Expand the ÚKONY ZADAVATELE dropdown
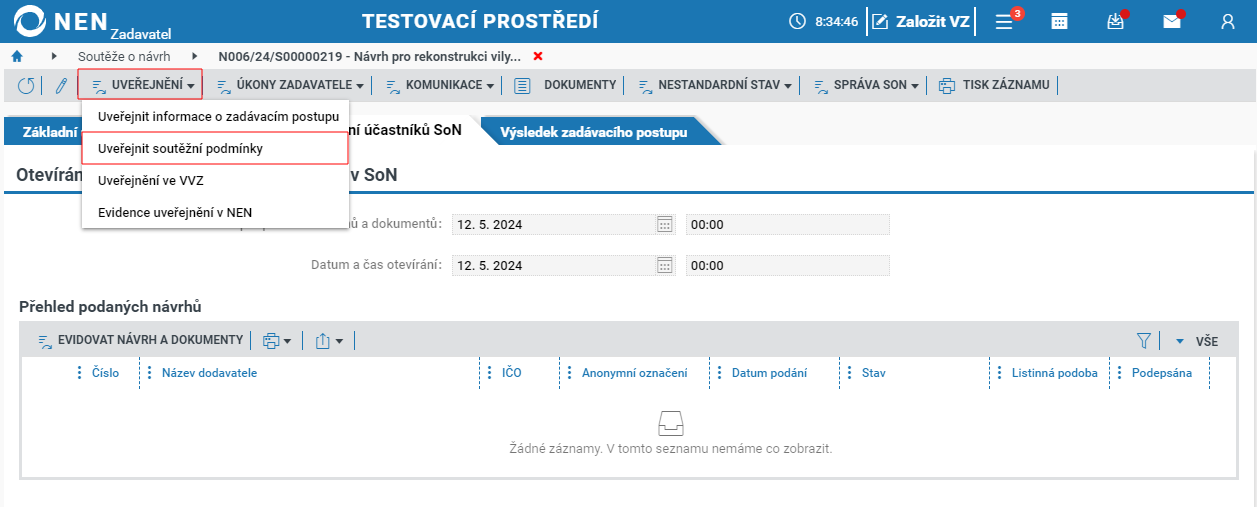This screenshot has width=1257, height=507. tap(290, 85)
